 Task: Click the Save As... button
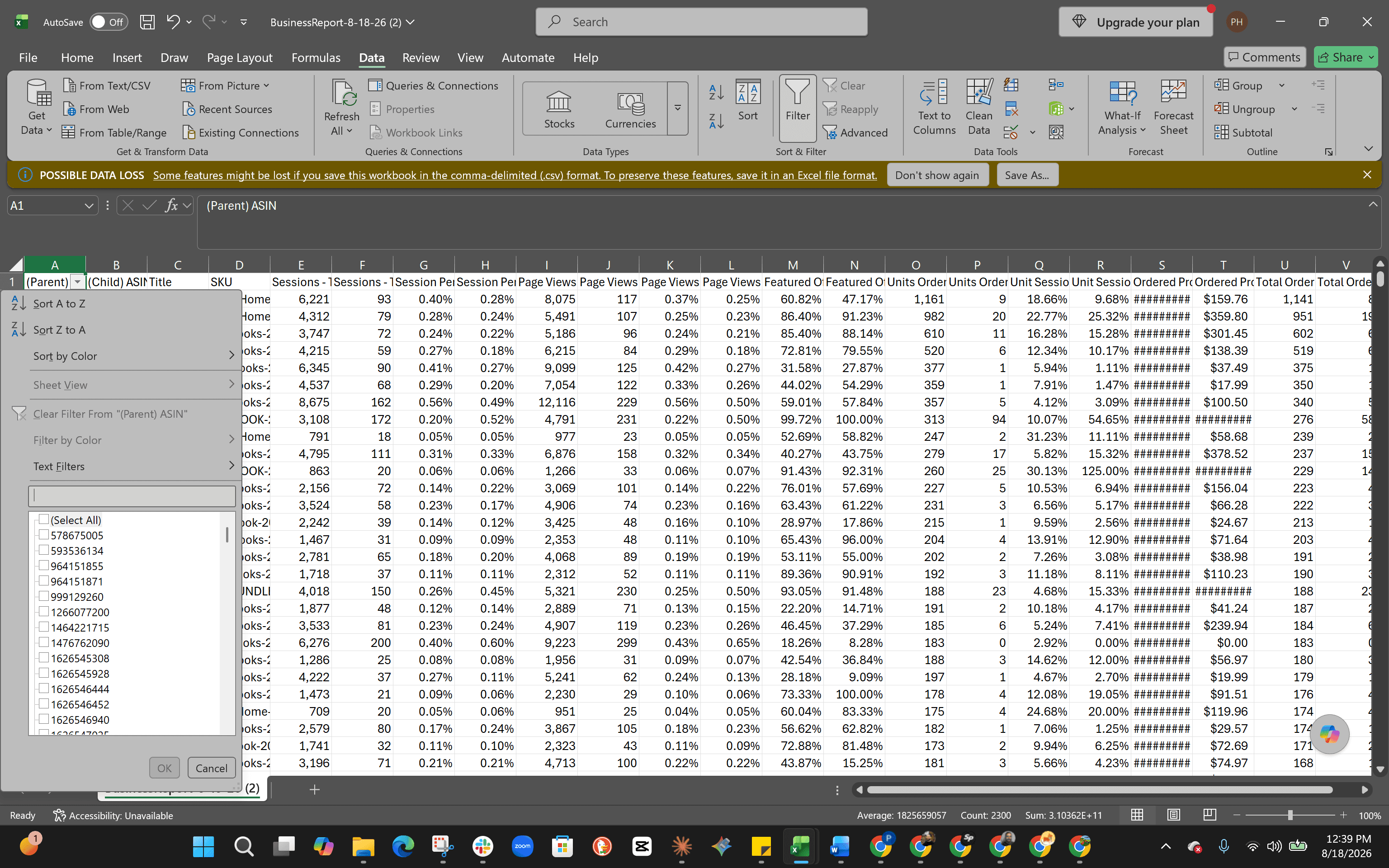coord(1027,175)
